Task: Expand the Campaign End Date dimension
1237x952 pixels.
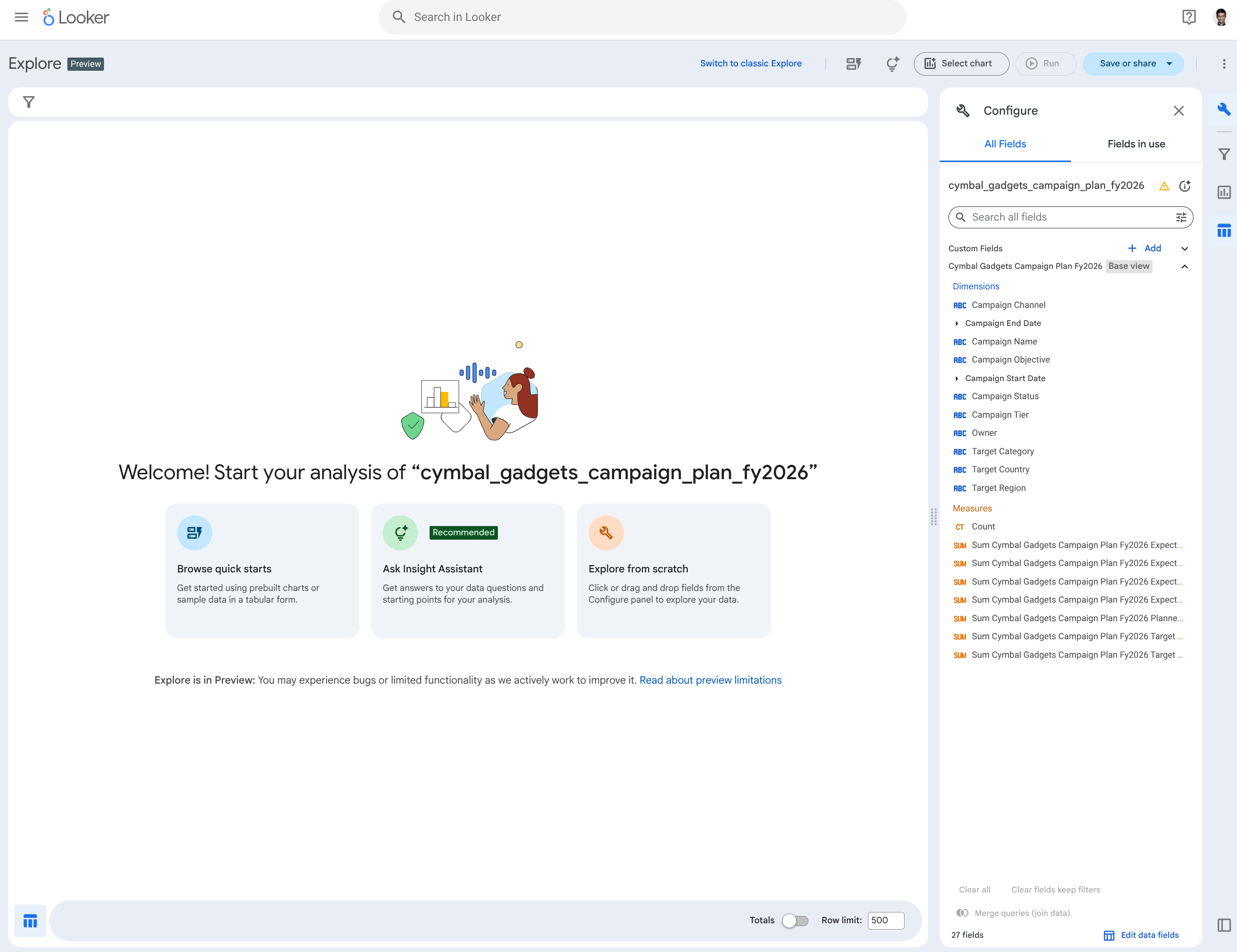Action: pos(957,323)
